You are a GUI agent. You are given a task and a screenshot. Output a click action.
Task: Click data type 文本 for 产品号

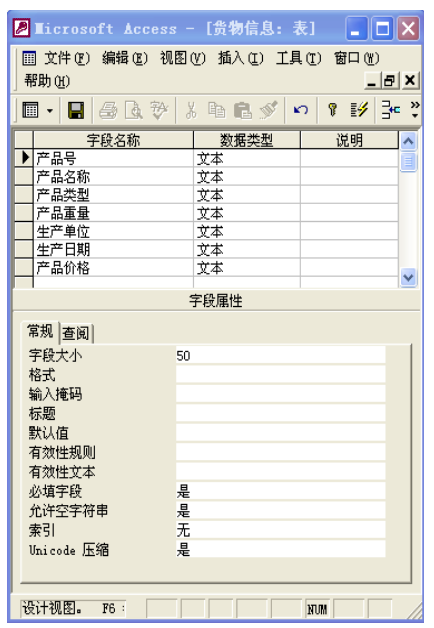(x=247, y=158)
